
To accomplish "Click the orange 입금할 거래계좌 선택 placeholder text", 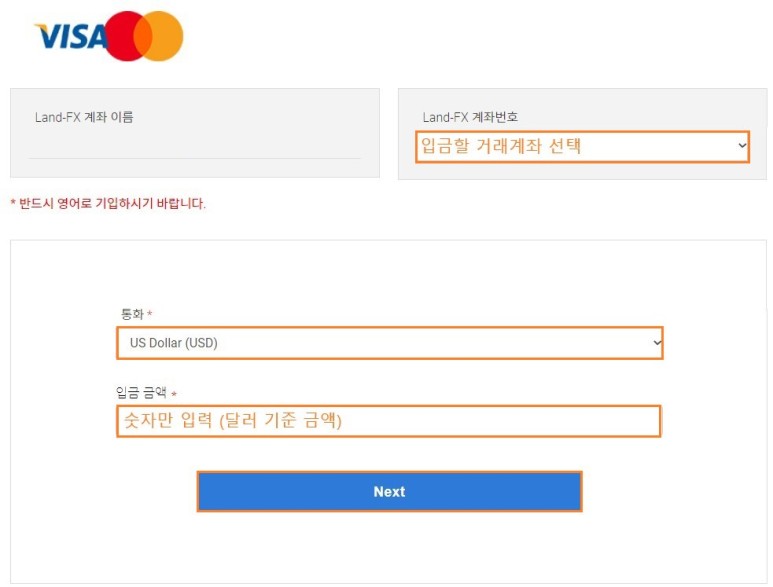I will point(500,146).
